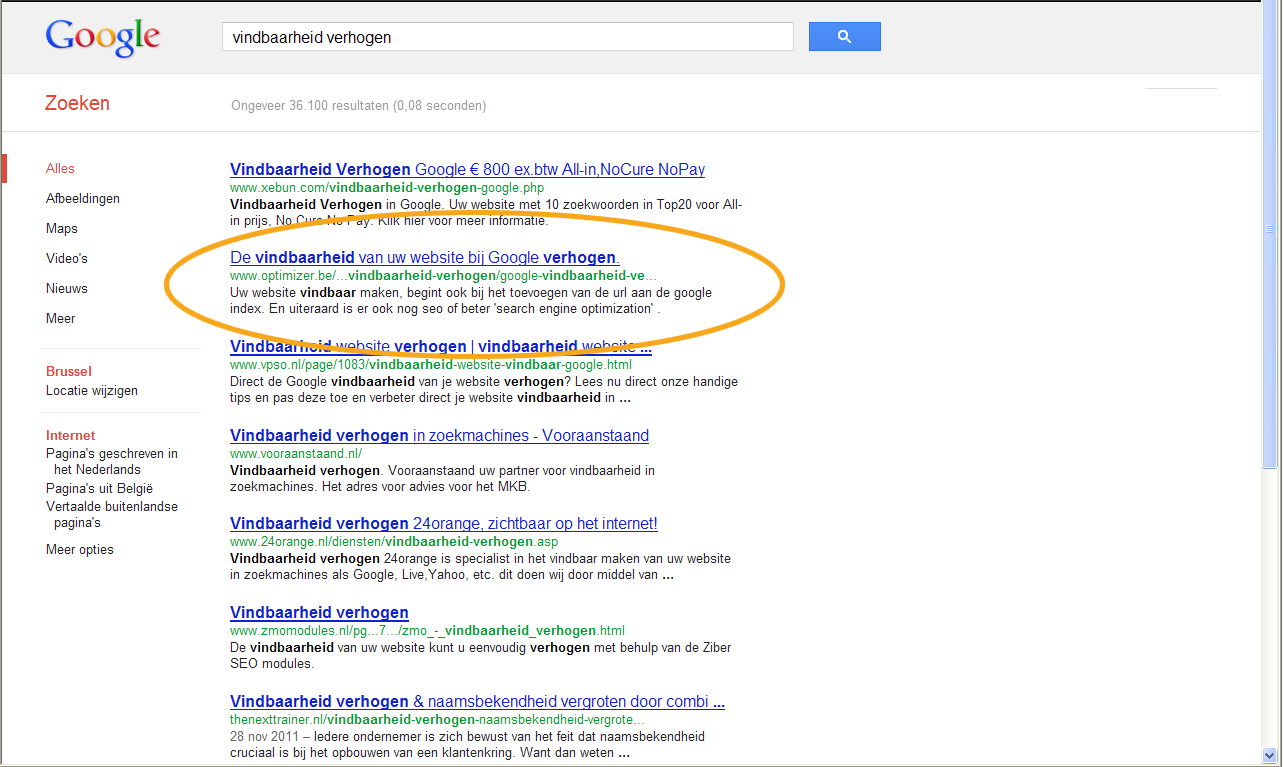The image size is (1284, 767).
Task: Switch to Afbeeldingen results
Action: (83, 199)
